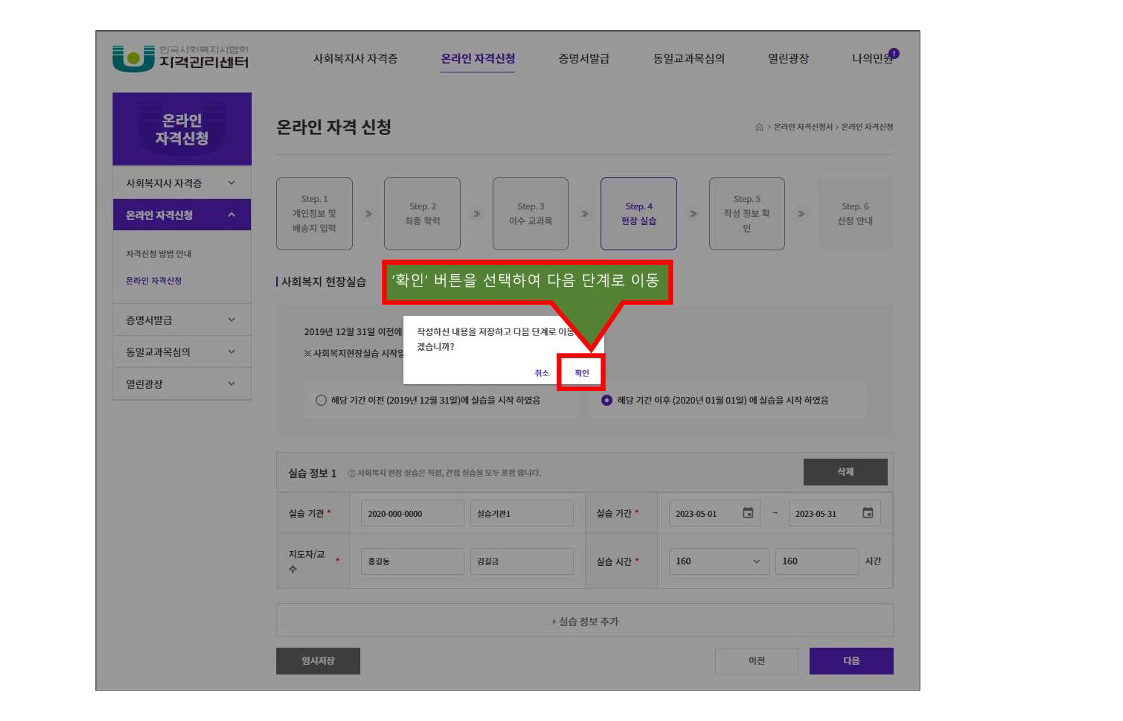Open the 실습 시간 160 dropdown
The height and width of the screenshot is (721, 1123).
coord(718,561)
